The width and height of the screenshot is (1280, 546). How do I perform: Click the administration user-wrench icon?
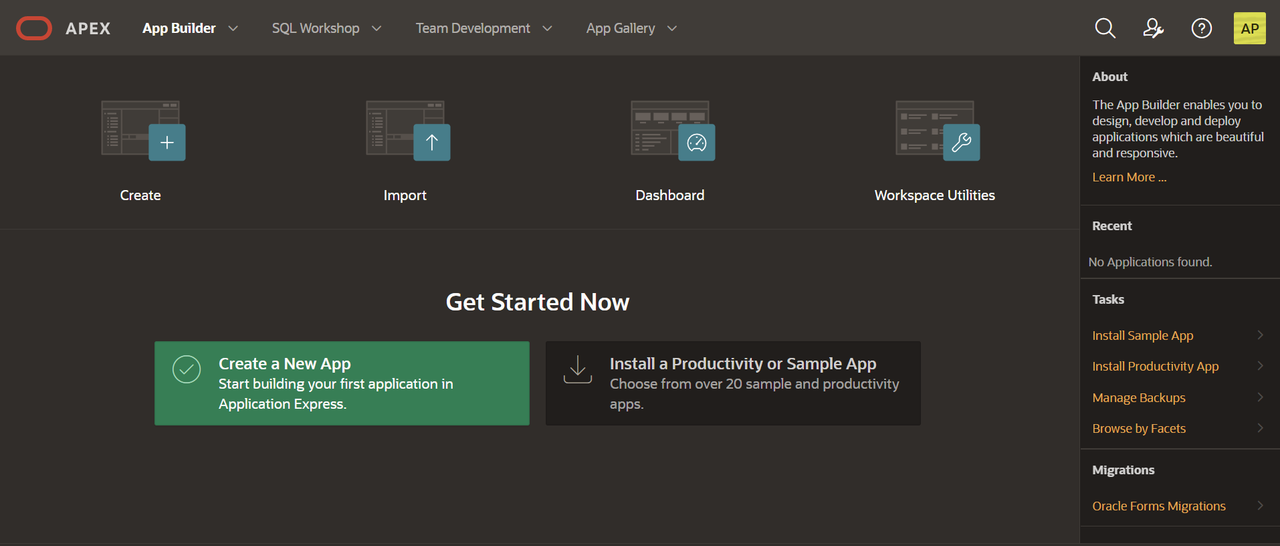coord(1153,28)
